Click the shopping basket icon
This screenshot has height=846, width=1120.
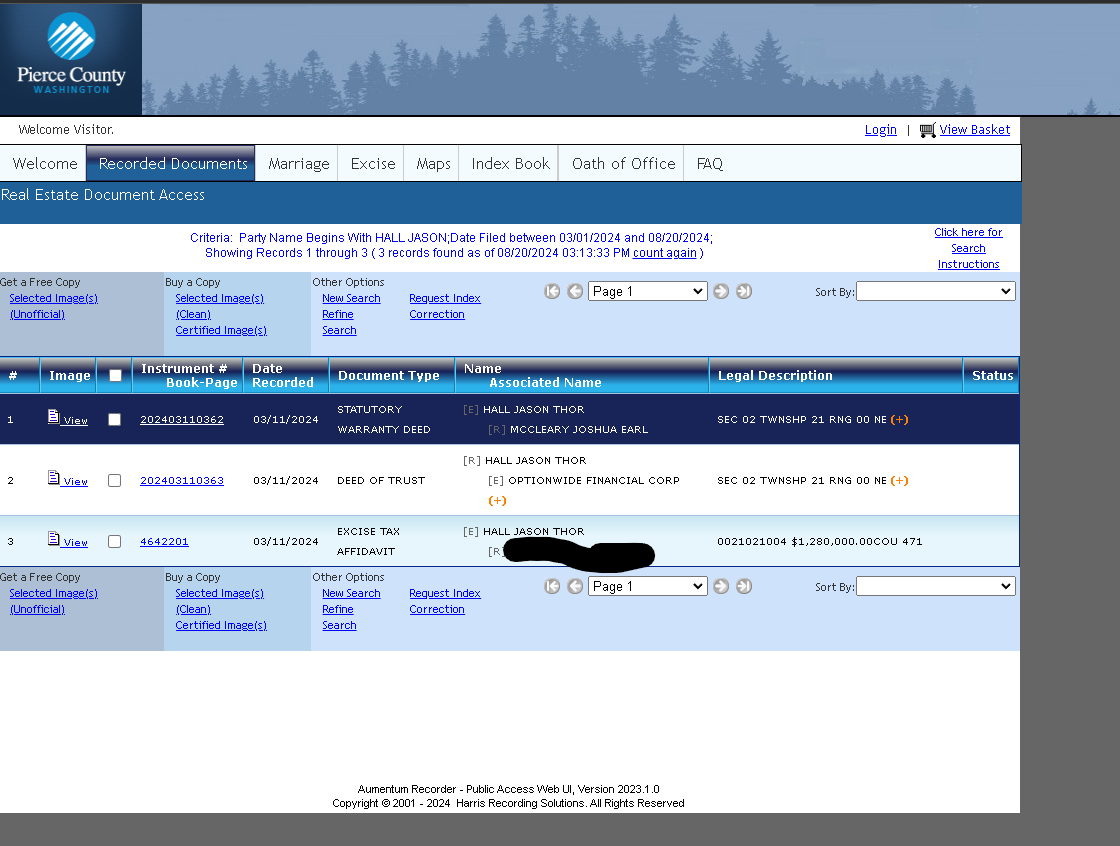coord(927,130)
